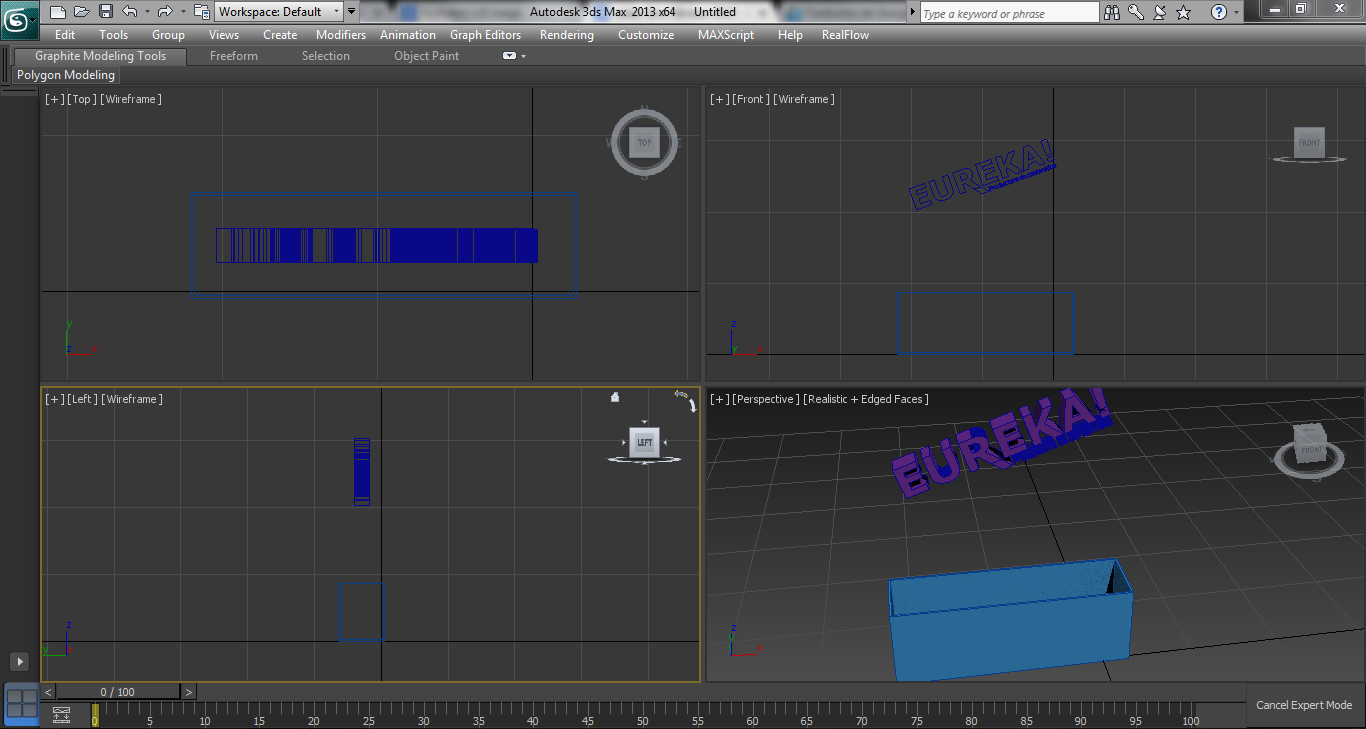1366x729 pixels.
Task: Open the Create menu
Action: click(x=280, y=35)
